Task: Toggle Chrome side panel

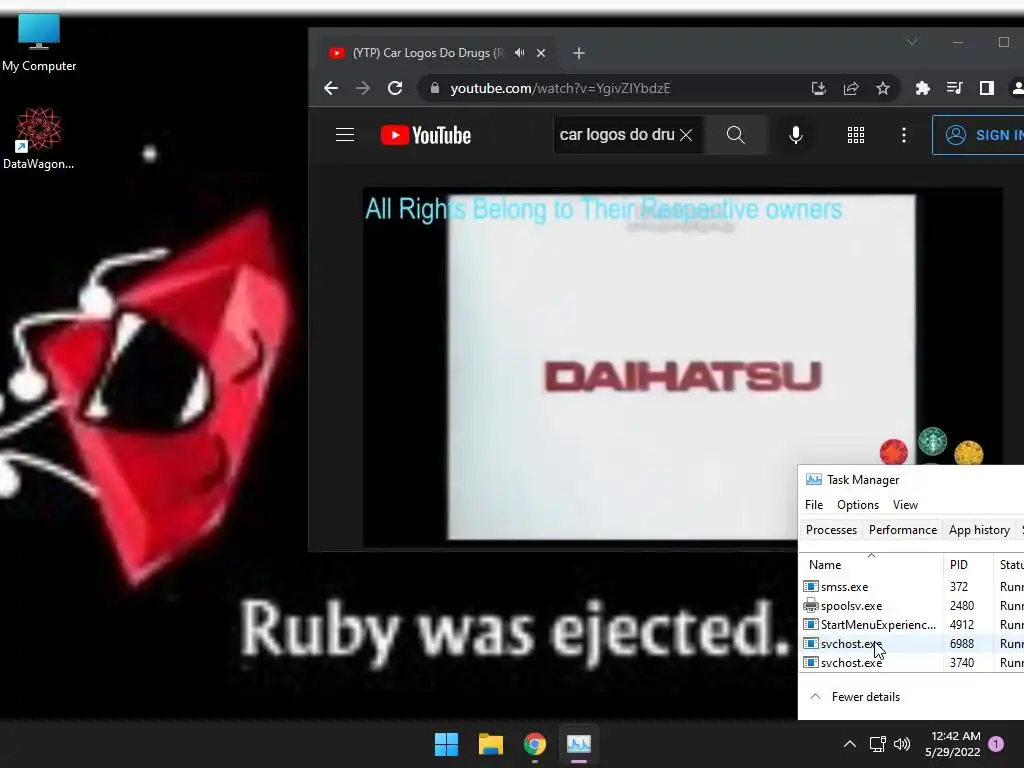Action: click(x=987, y=88)
